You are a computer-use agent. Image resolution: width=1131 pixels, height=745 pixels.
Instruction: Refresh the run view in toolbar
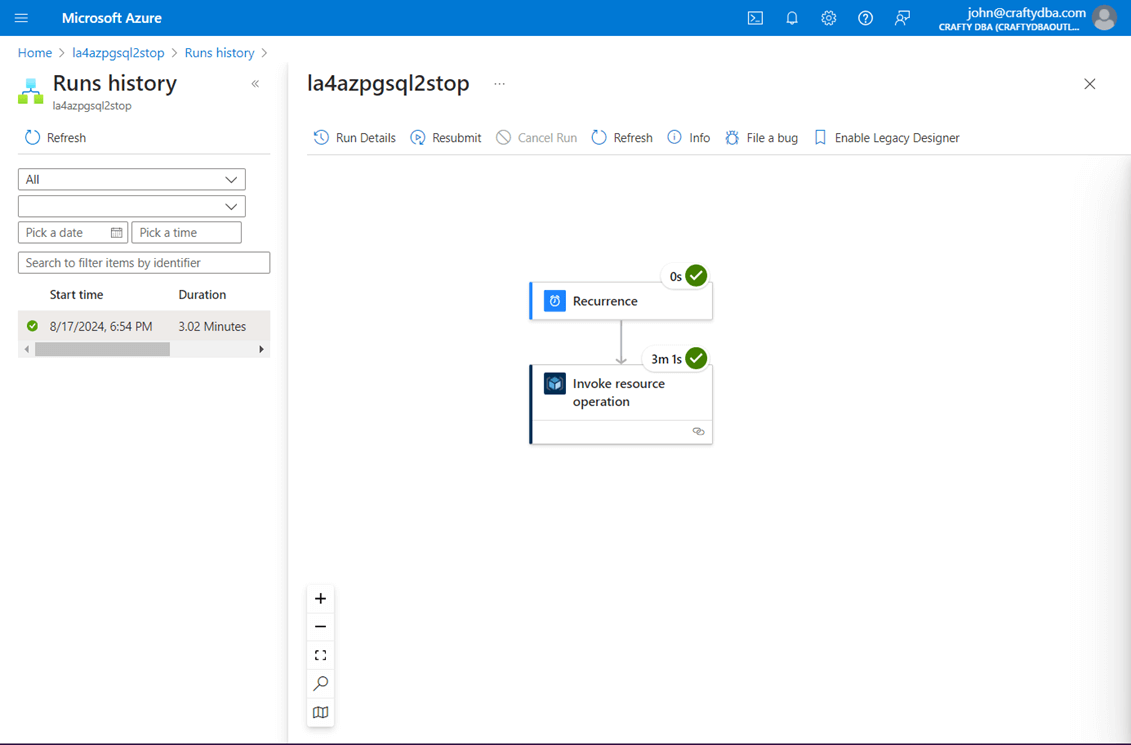point(622,138)
